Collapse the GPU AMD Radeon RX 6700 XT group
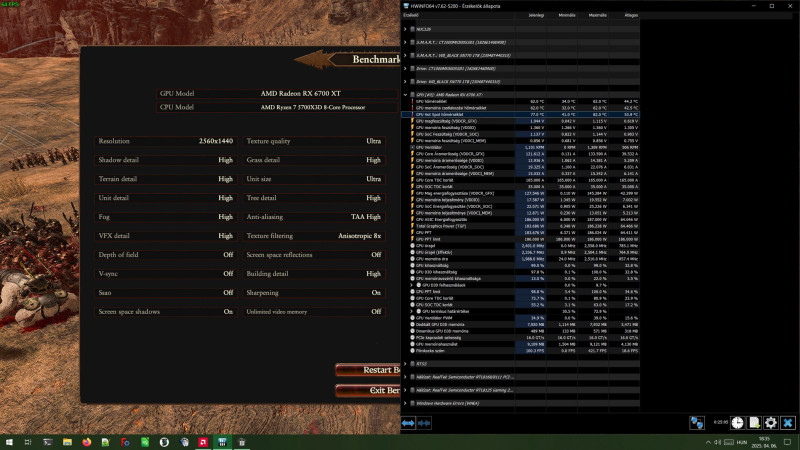Viewport: 800px width, 450px height. tap(406, 94)
